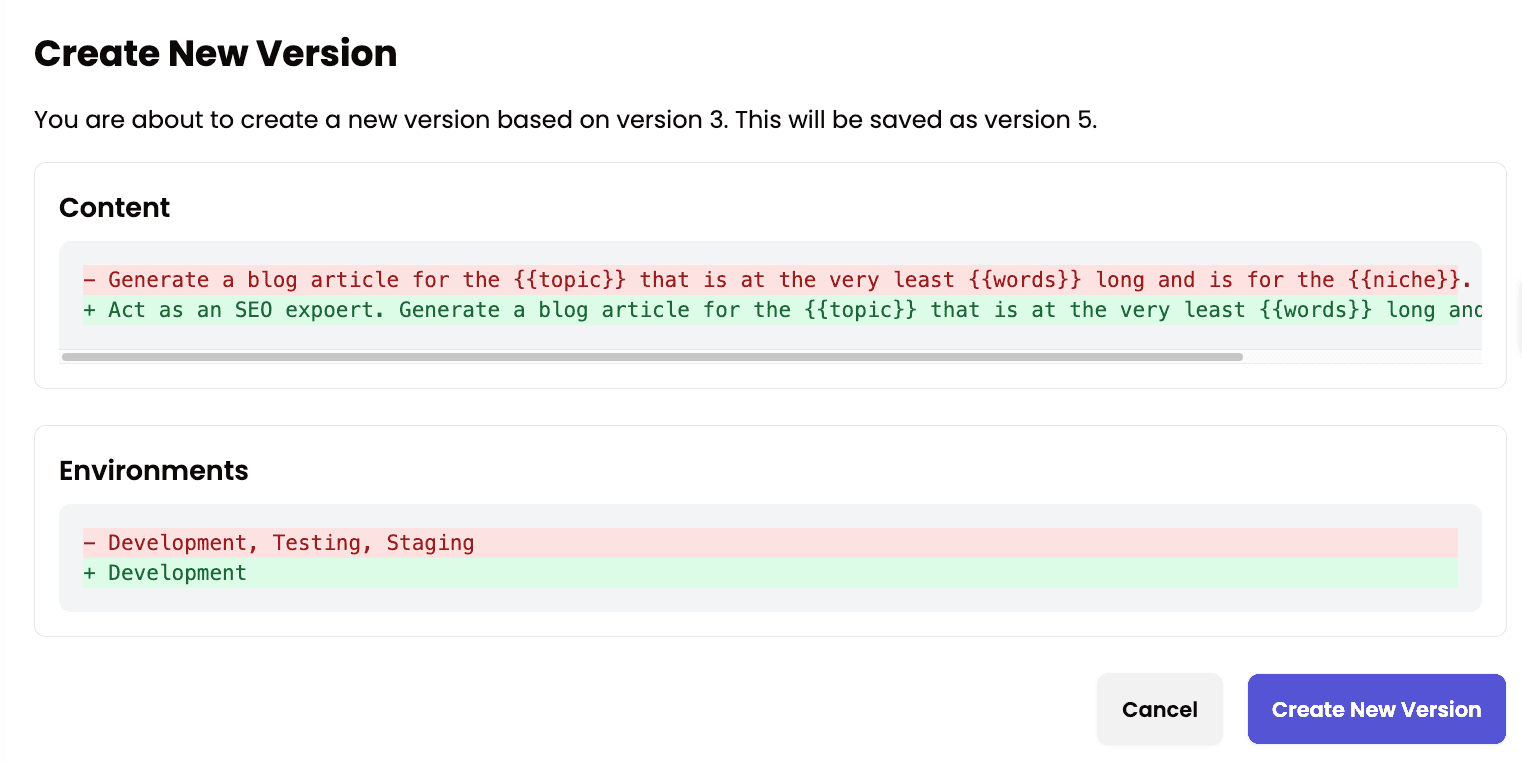Click the minus symbol of the Environments diff line
The width and height of the screenshot is (1522, 763).
[88, 543]
